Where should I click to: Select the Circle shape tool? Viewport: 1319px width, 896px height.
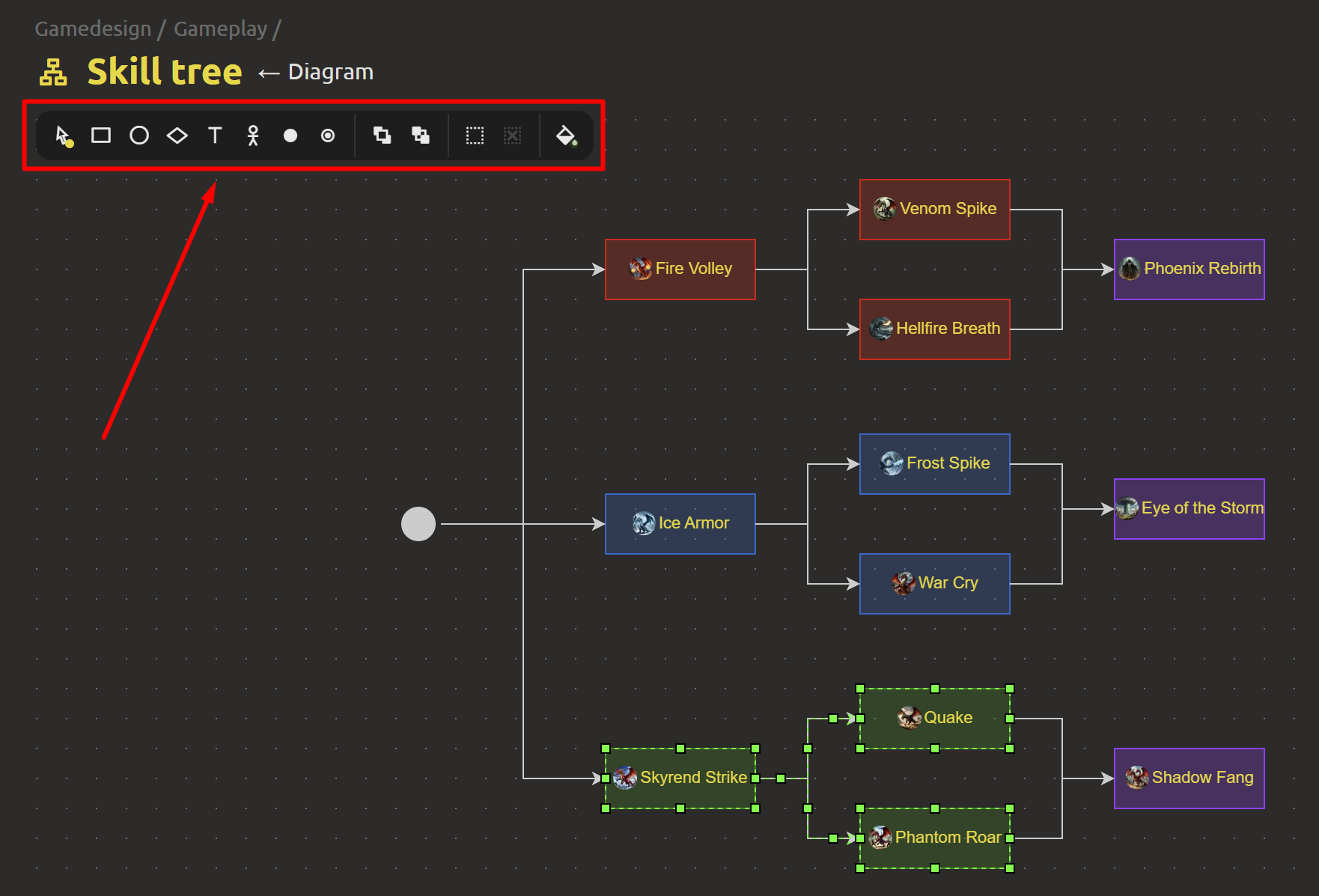139,135
